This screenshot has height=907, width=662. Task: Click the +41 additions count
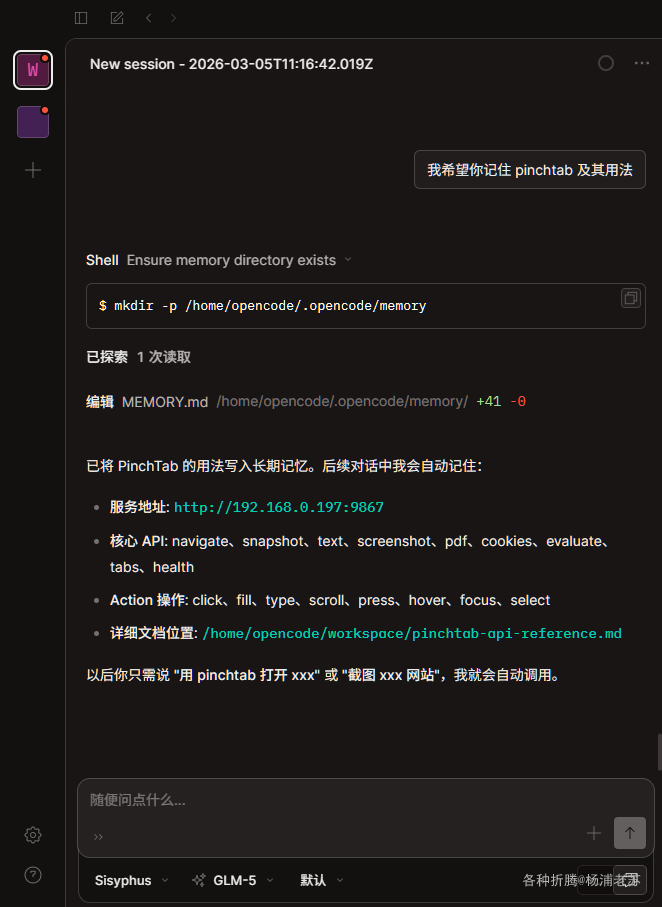point(488,401)
